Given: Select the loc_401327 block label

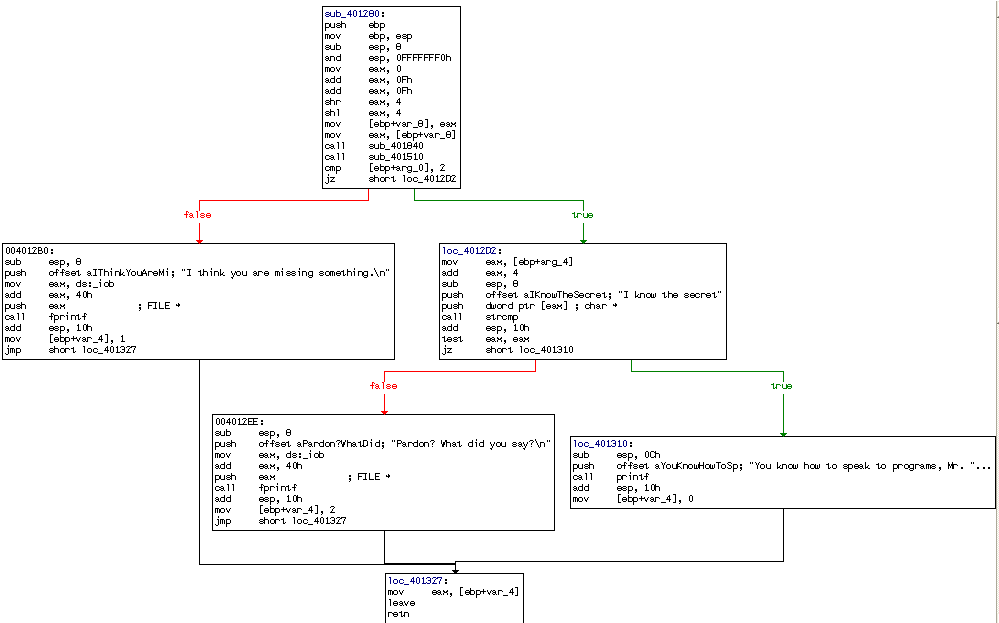Looking at the screenshot, I should pos(419,581).
